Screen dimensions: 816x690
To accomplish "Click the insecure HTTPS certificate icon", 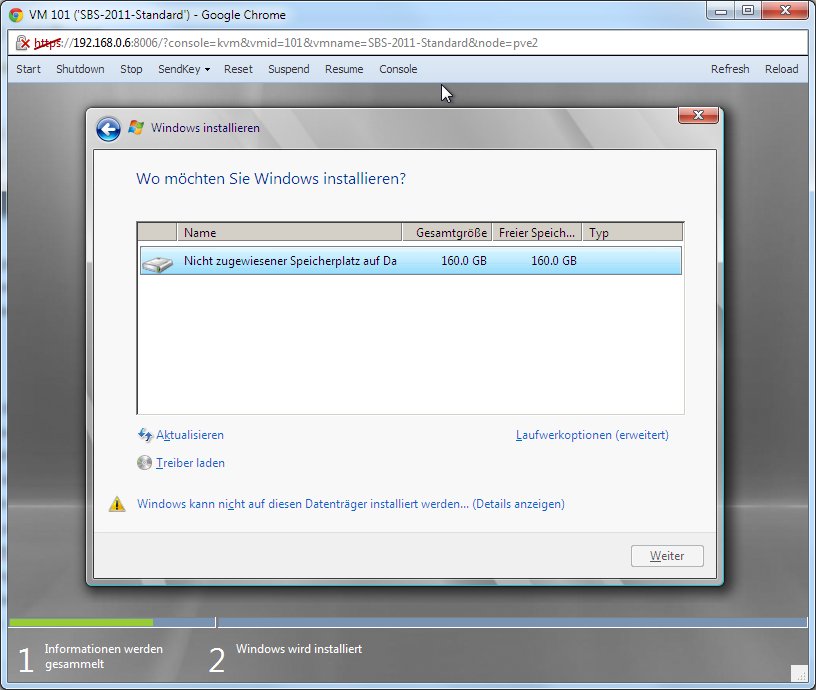I will [x=23, y=44].
